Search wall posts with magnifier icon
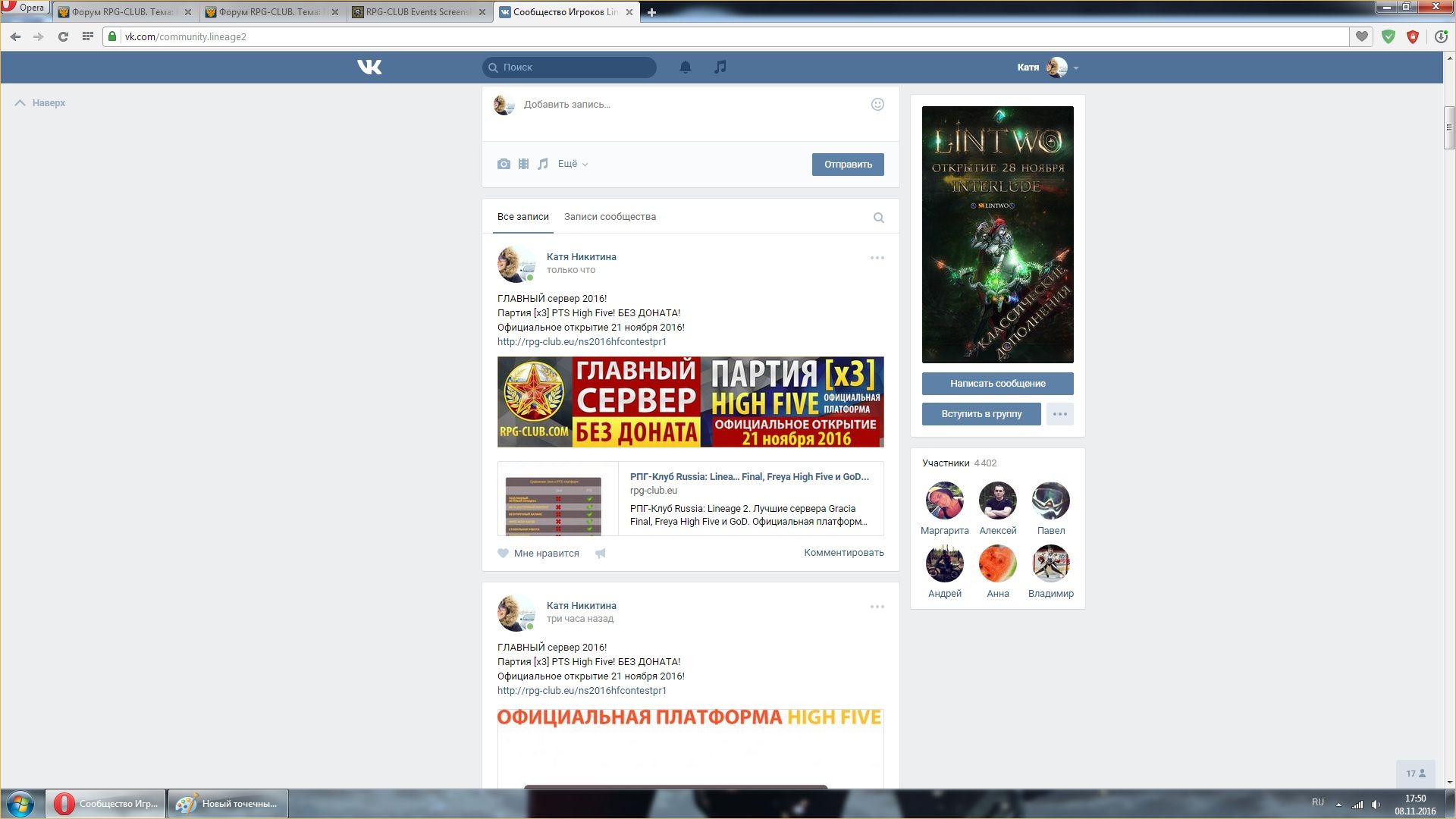The height and width of the screenshot is (819, 1456). point(878,218)
